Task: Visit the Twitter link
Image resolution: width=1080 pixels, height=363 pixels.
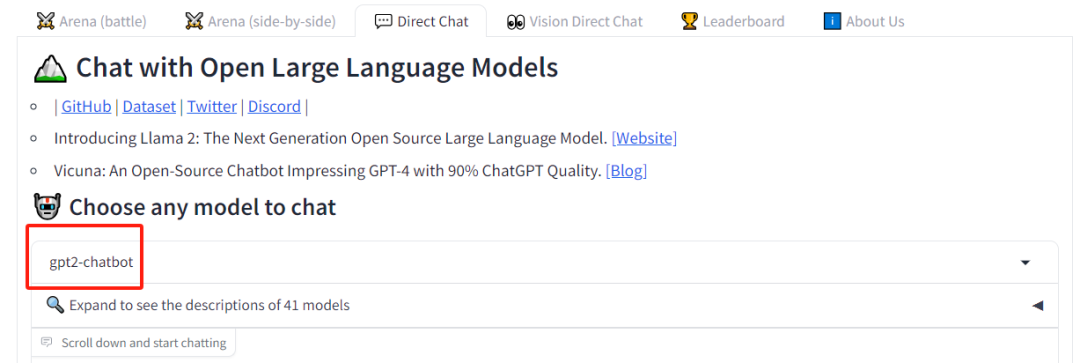Action: tap(211, 107)
